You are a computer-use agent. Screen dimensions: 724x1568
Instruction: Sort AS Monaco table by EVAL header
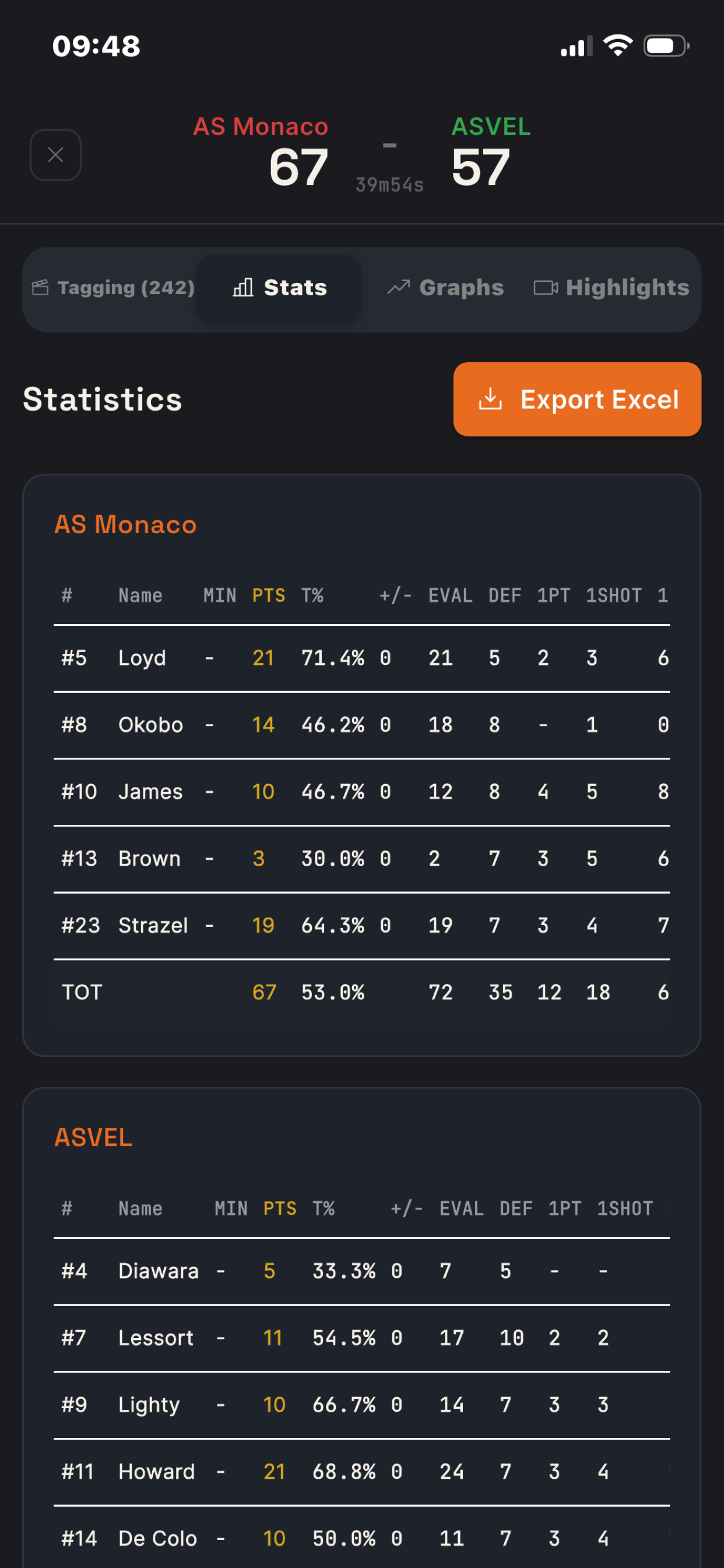(450, 596)
